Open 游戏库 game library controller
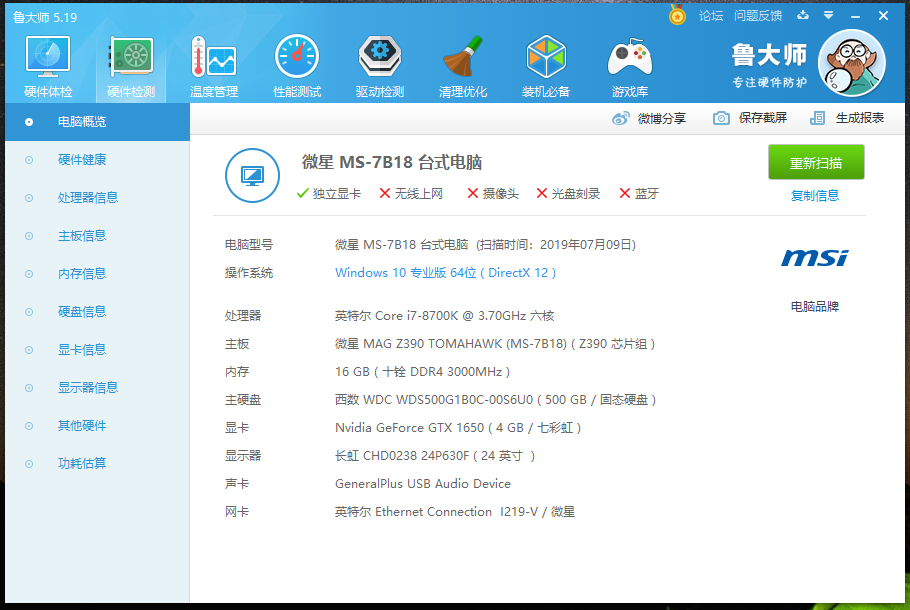This screenshot has width=910, height=610. 630,66
